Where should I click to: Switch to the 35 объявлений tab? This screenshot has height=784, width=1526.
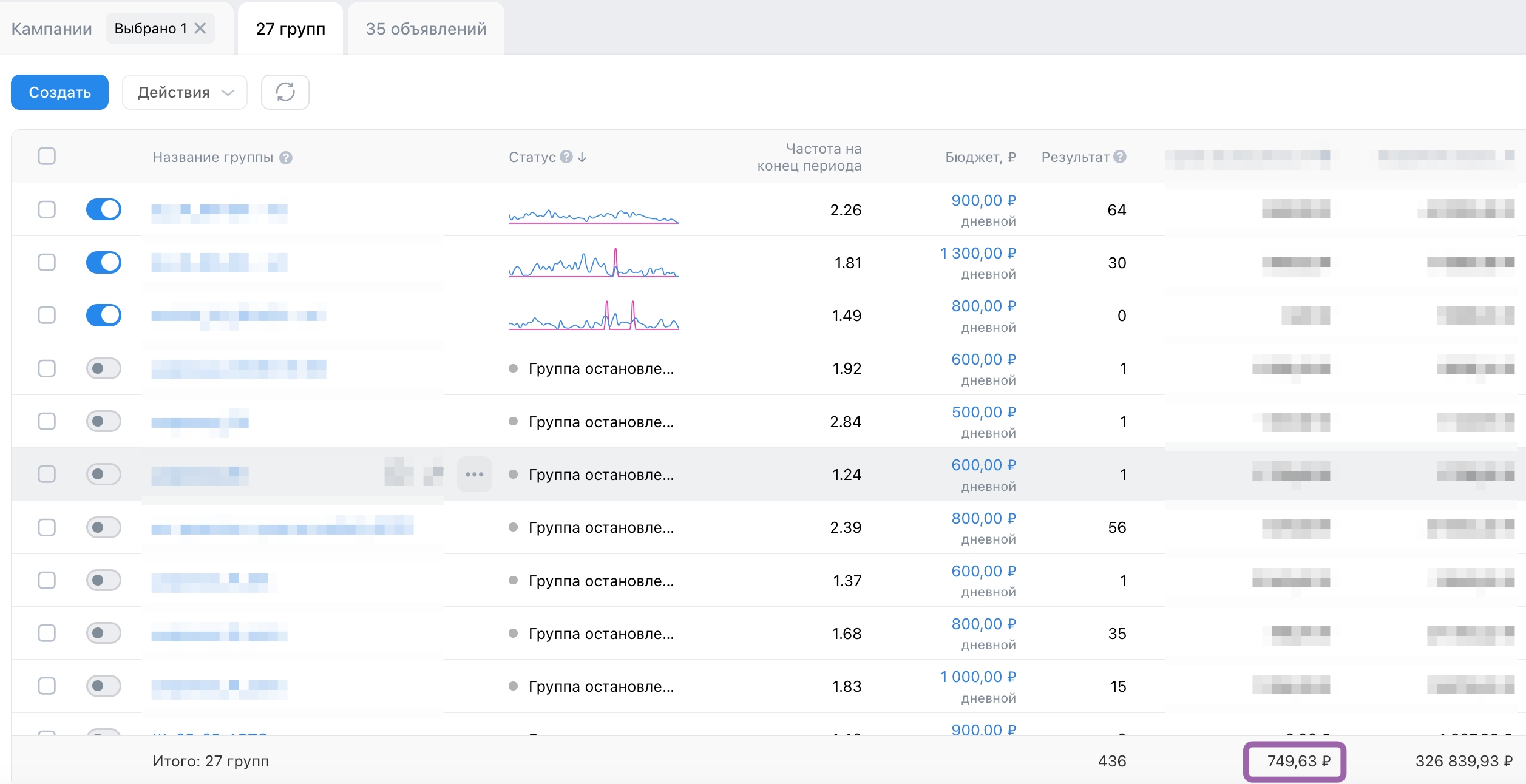[x=426, y=29]
